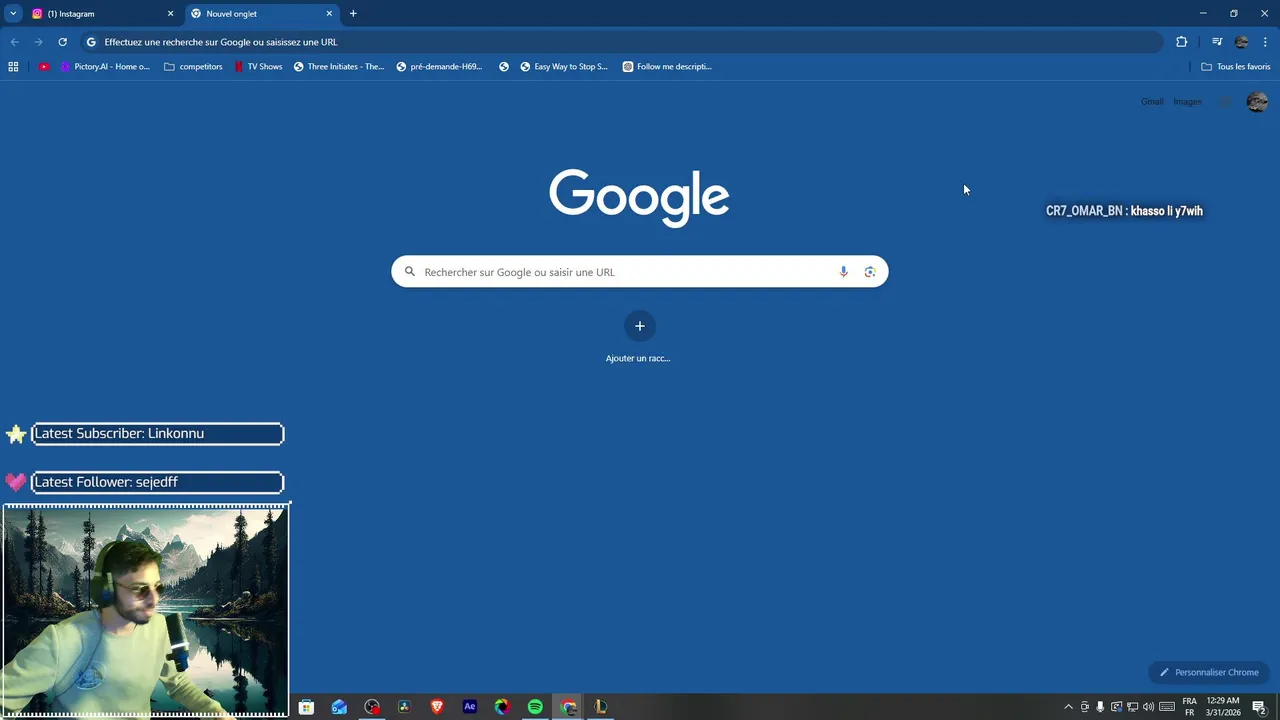Click the microphone tray icon
The image size is (1280, 720).
(1100, 707)
